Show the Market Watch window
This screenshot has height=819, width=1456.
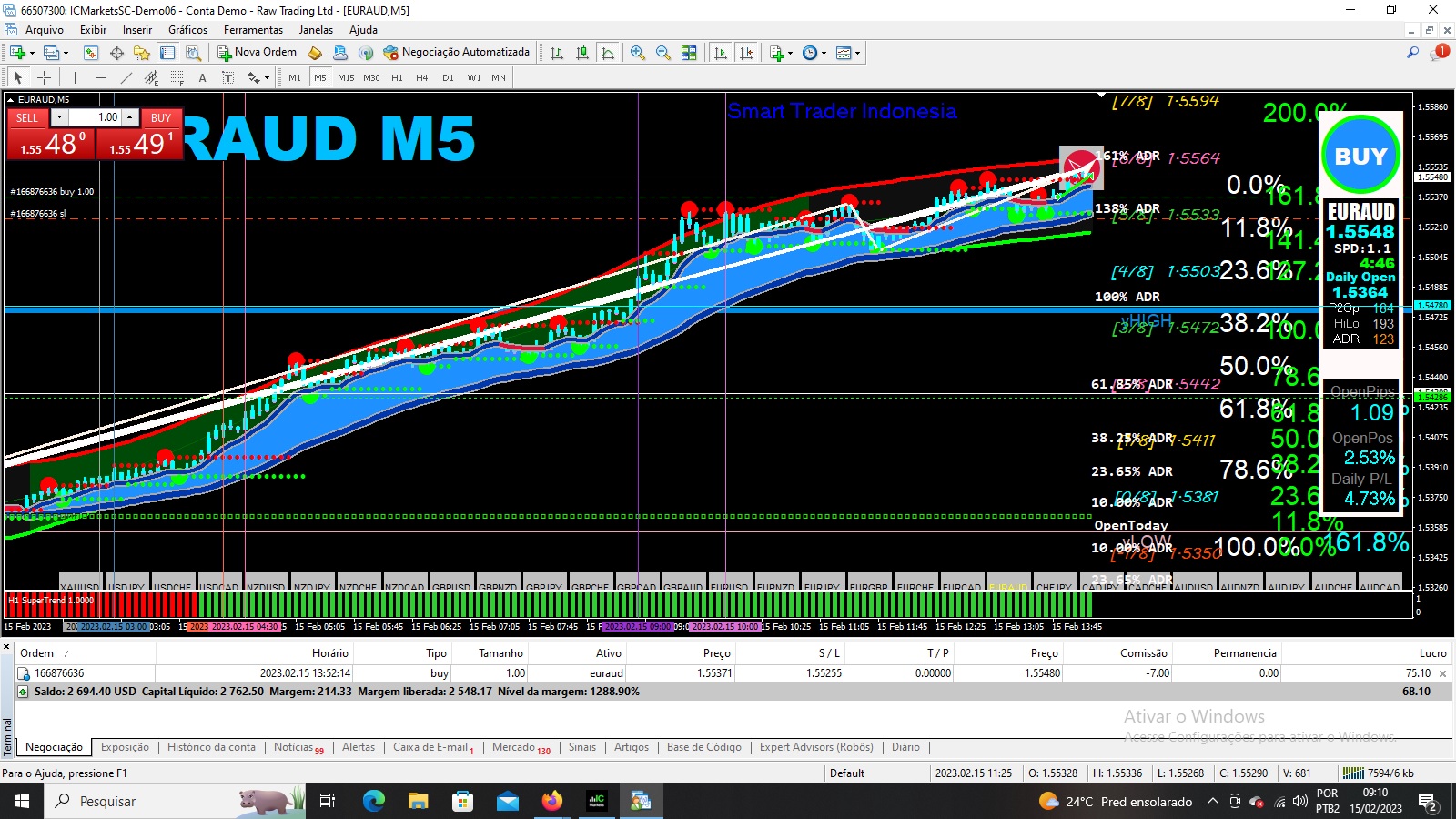91,53
